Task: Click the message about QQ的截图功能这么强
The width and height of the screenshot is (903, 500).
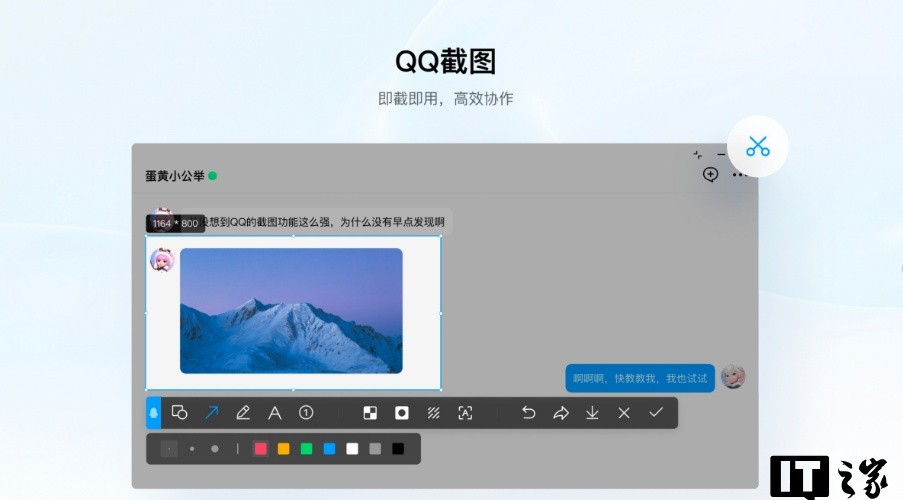Action: [316, 222]
